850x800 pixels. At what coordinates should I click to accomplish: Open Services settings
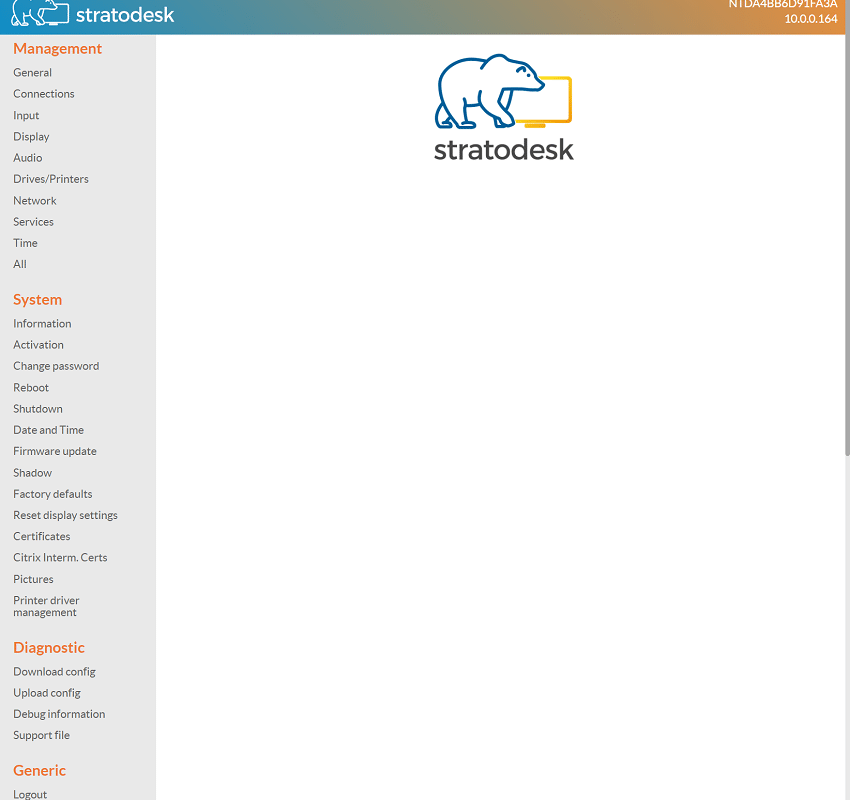pos(34,222)
